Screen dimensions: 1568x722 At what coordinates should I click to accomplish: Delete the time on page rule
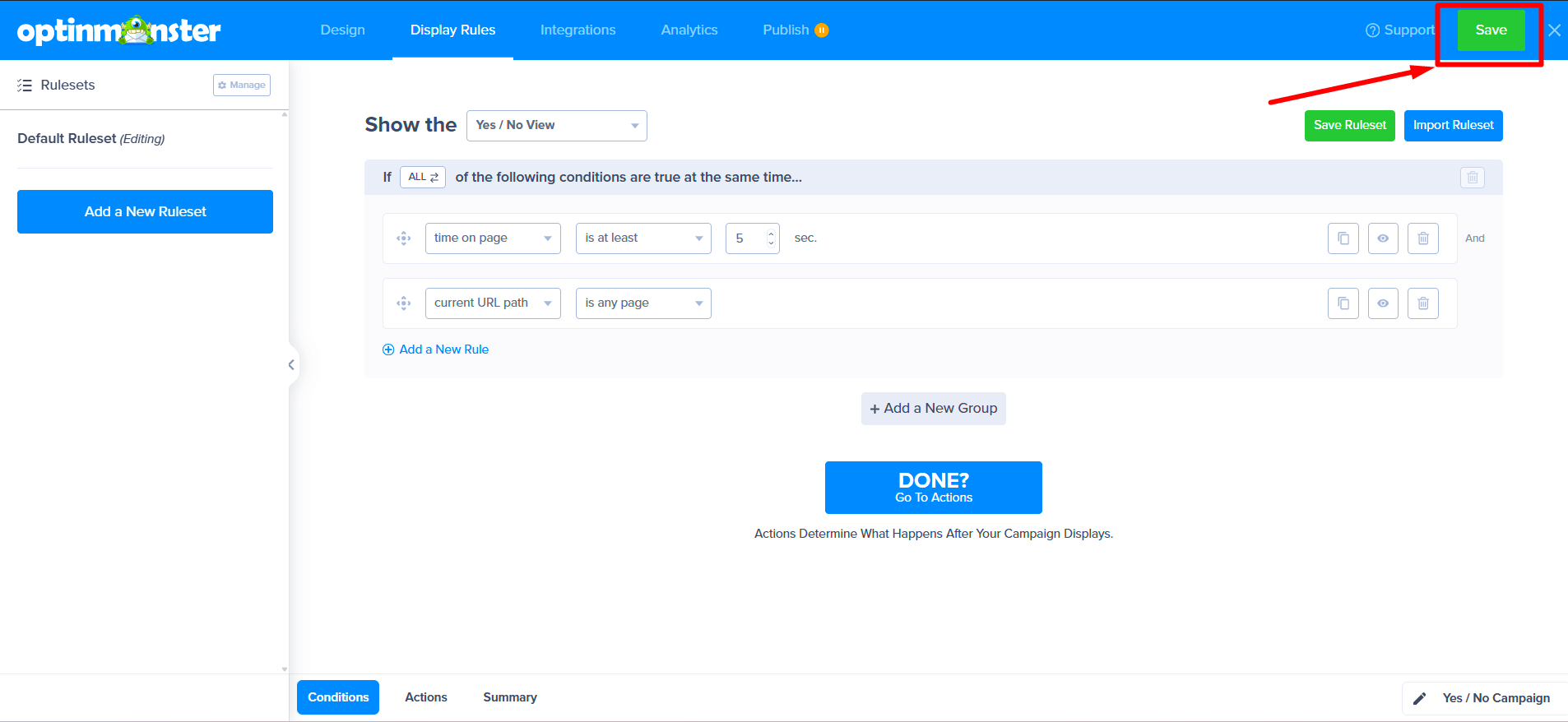coord(1423,238)
